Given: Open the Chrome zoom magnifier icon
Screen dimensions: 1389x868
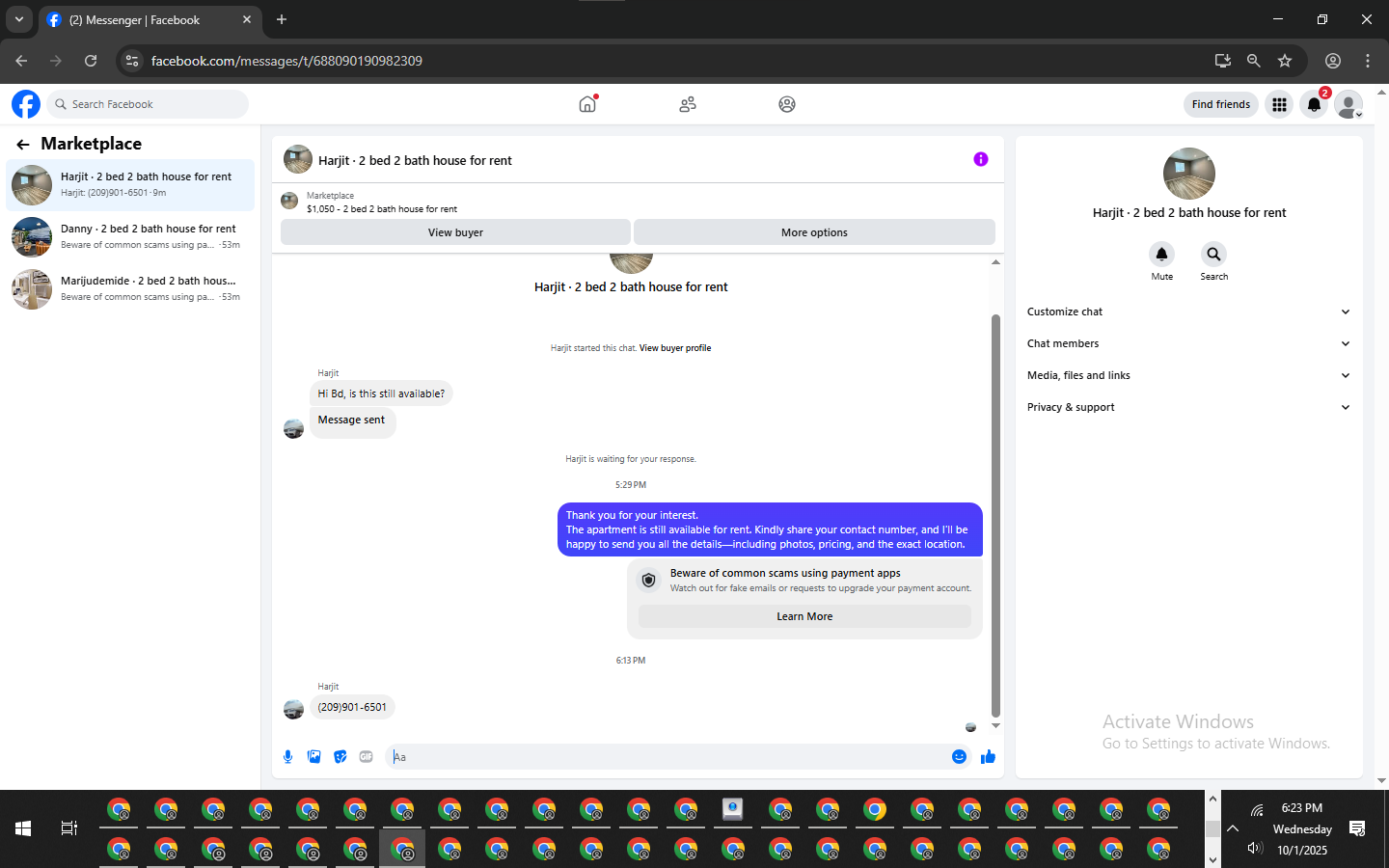Looking at the screenshot, I should coord(1254,61).
